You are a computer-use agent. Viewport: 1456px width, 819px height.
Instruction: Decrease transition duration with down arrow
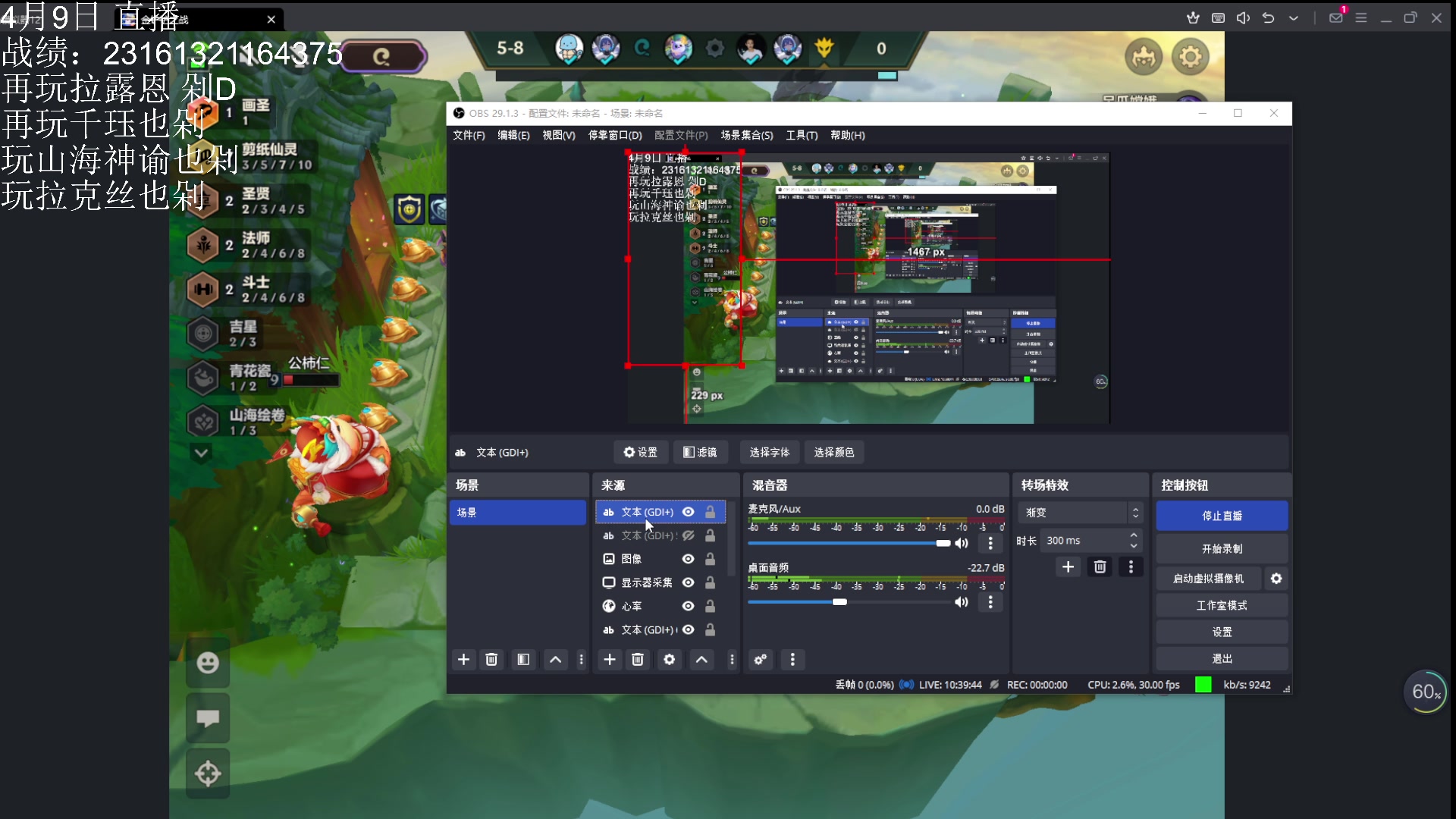pos(1134,546)
